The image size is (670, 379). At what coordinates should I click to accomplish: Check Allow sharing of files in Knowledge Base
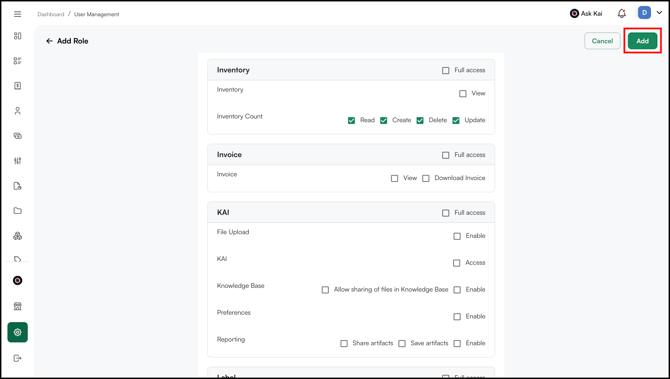325,290
